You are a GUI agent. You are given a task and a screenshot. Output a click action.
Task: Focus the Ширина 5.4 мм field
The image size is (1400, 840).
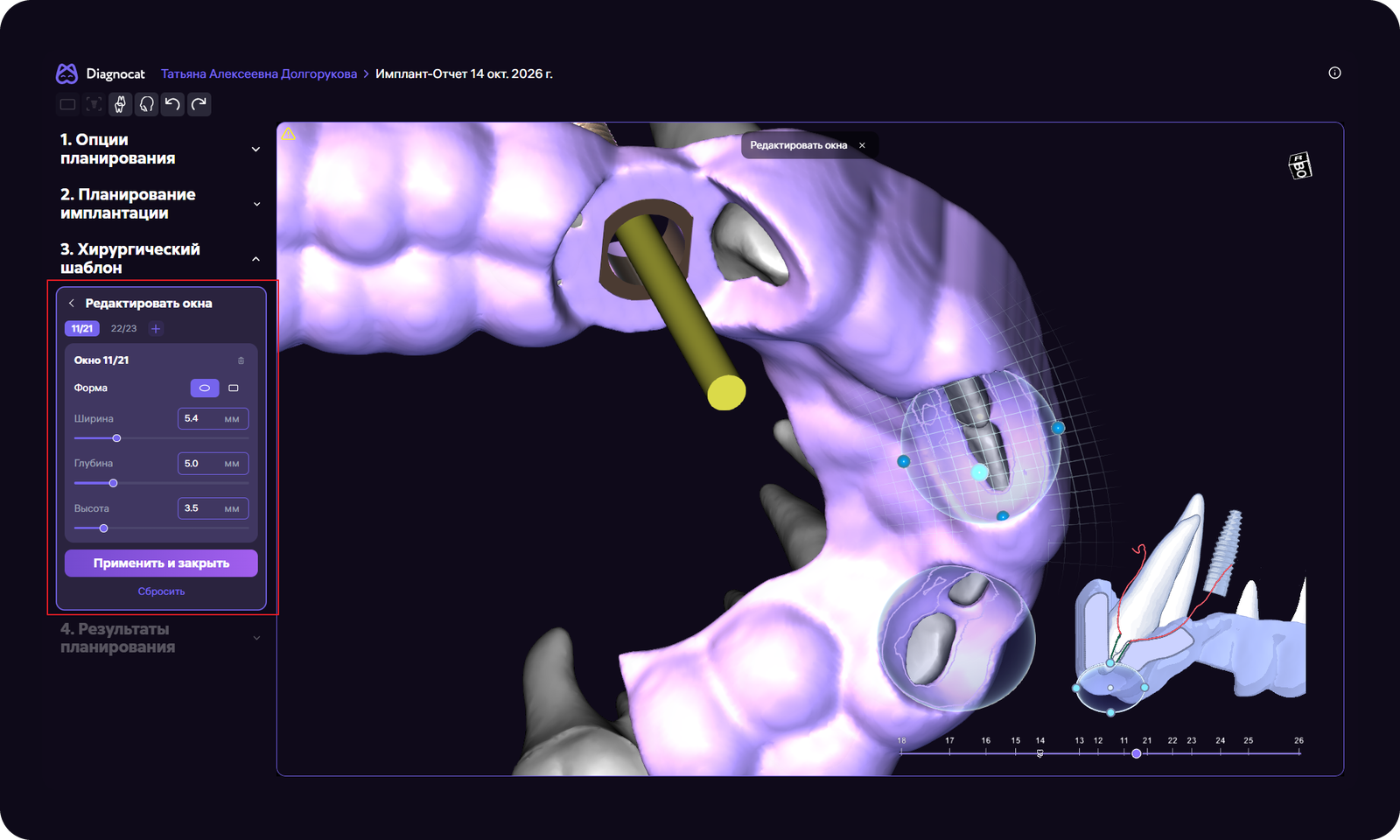213,418
